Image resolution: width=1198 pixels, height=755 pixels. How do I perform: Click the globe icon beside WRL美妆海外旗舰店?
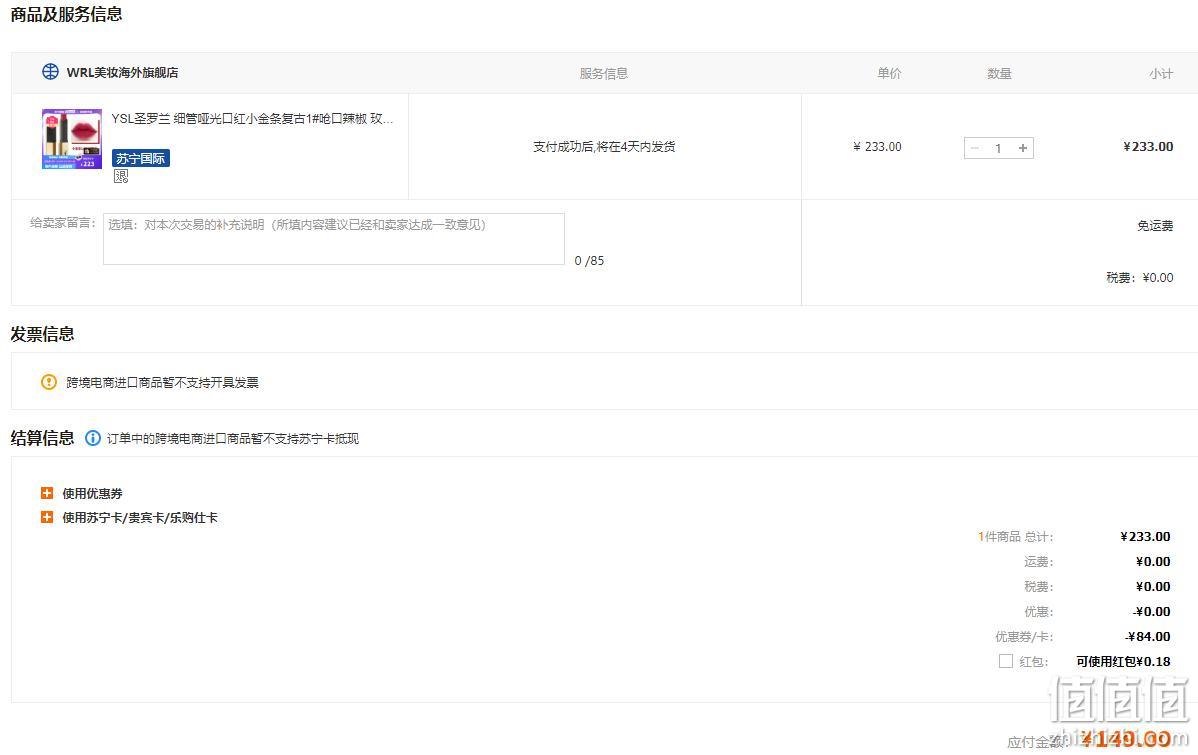50,72
